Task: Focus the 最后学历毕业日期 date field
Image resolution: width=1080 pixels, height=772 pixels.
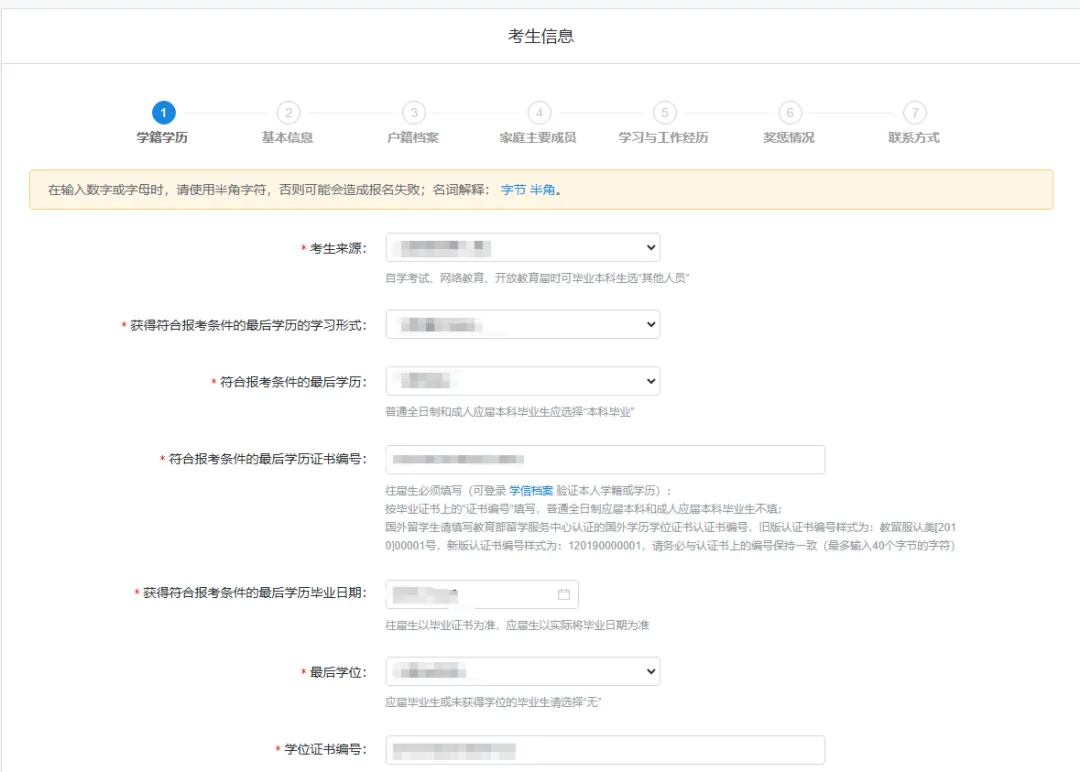Action: (x=482, y=594)
